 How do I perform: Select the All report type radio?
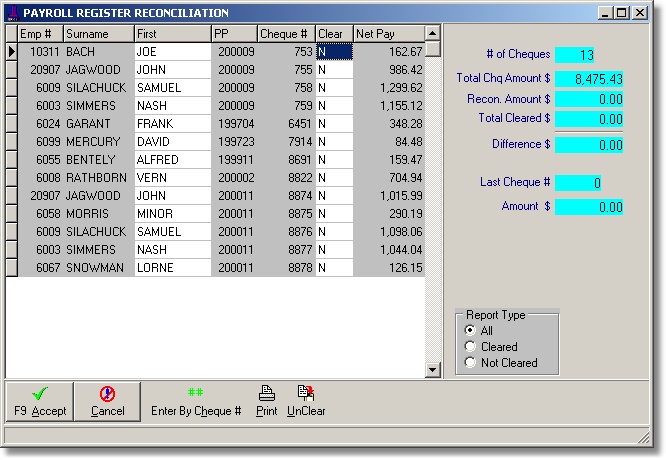470,330
